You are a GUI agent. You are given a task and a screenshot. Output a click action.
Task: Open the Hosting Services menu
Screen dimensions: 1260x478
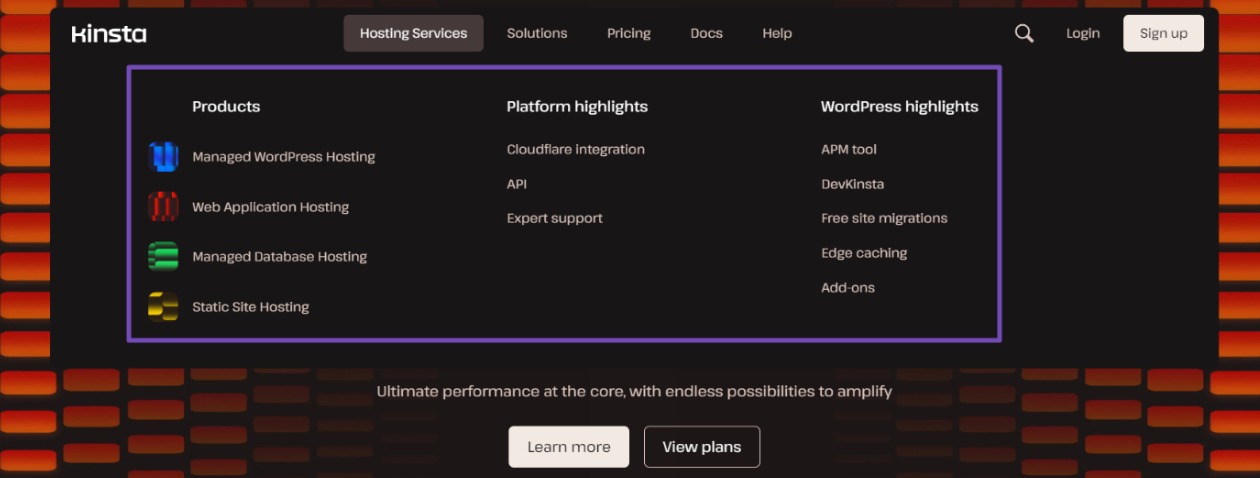pos(413,33)
